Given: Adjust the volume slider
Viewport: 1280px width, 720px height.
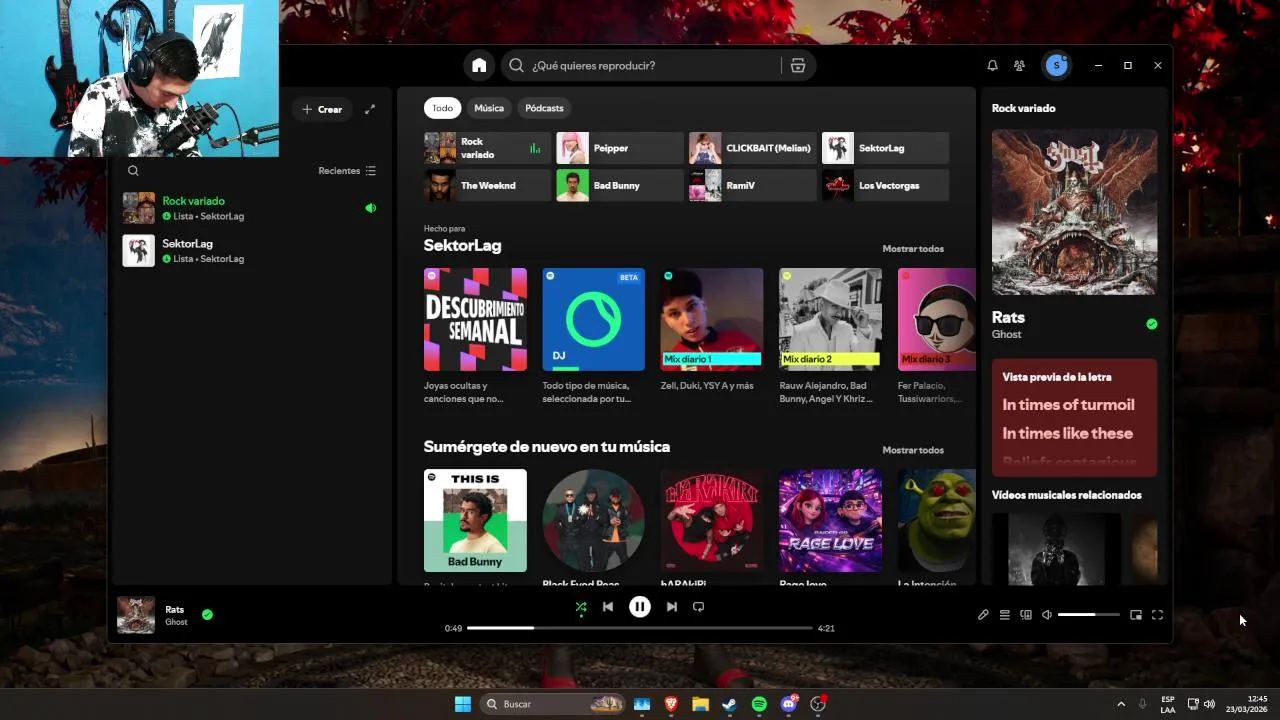Looking at the screenshot, I should [1089, 615].
